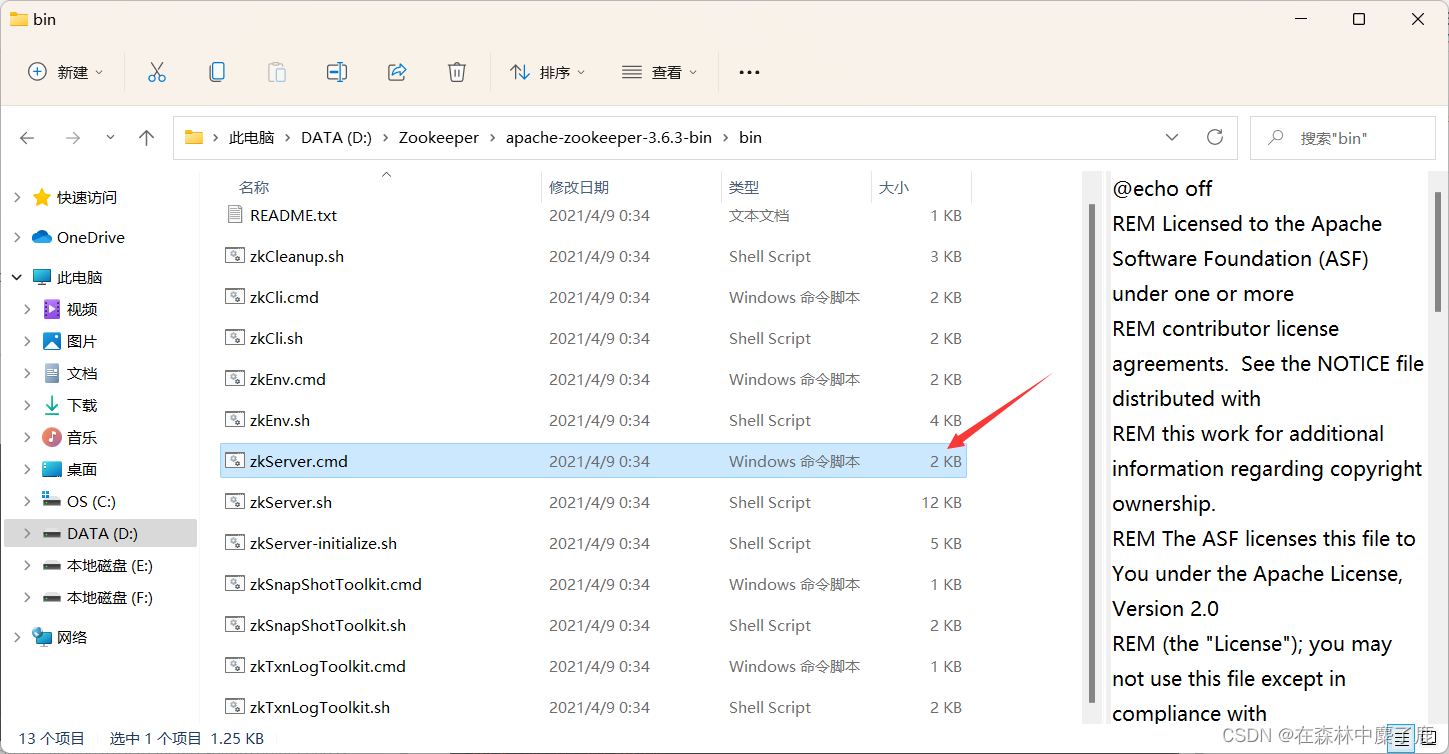1449x754 pixels.
Task: Select zkServer.cmd file
Action: coord(593,461)
